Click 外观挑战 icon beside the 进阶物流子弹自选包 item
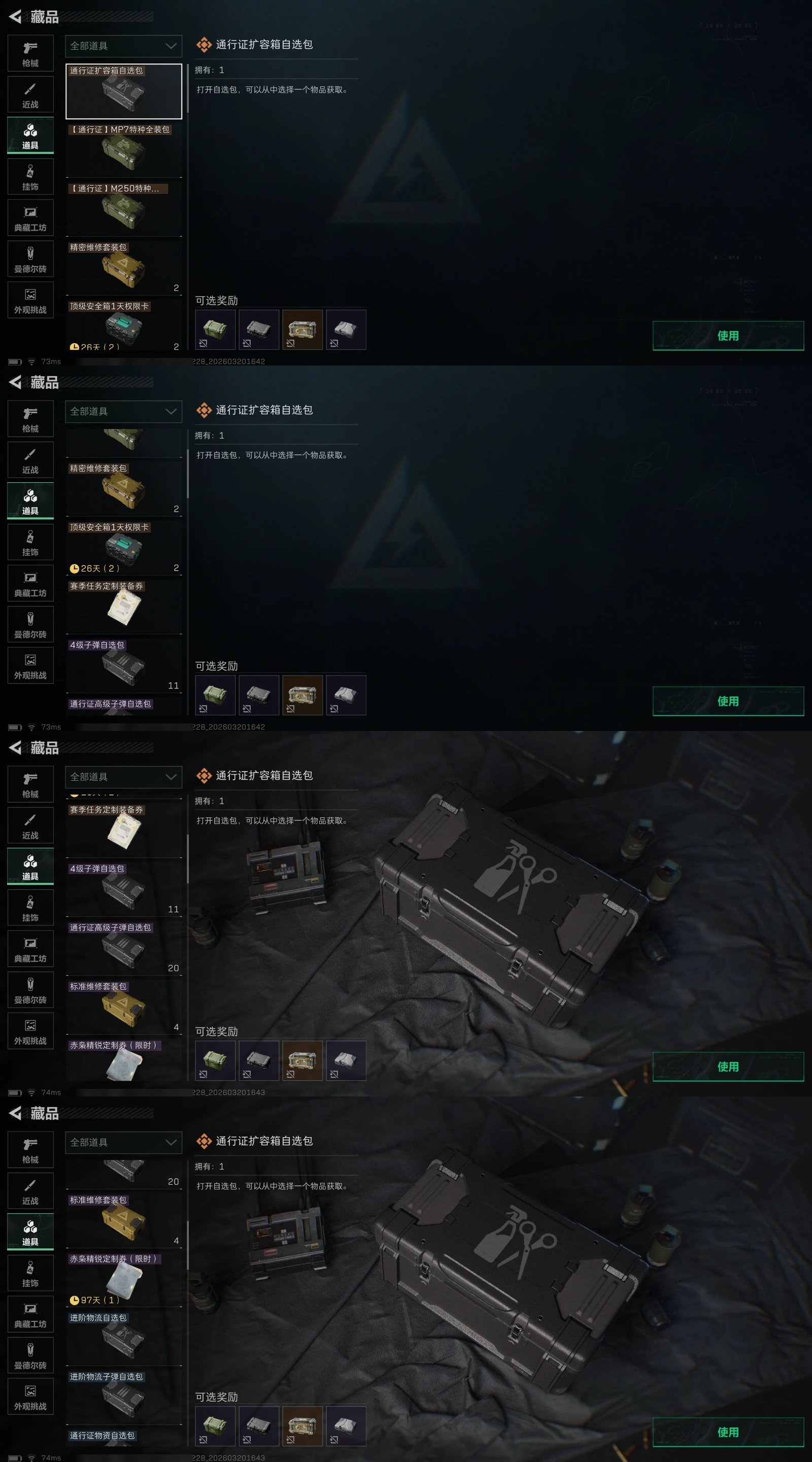The image size is (812, 1462). coord(30,1397)
